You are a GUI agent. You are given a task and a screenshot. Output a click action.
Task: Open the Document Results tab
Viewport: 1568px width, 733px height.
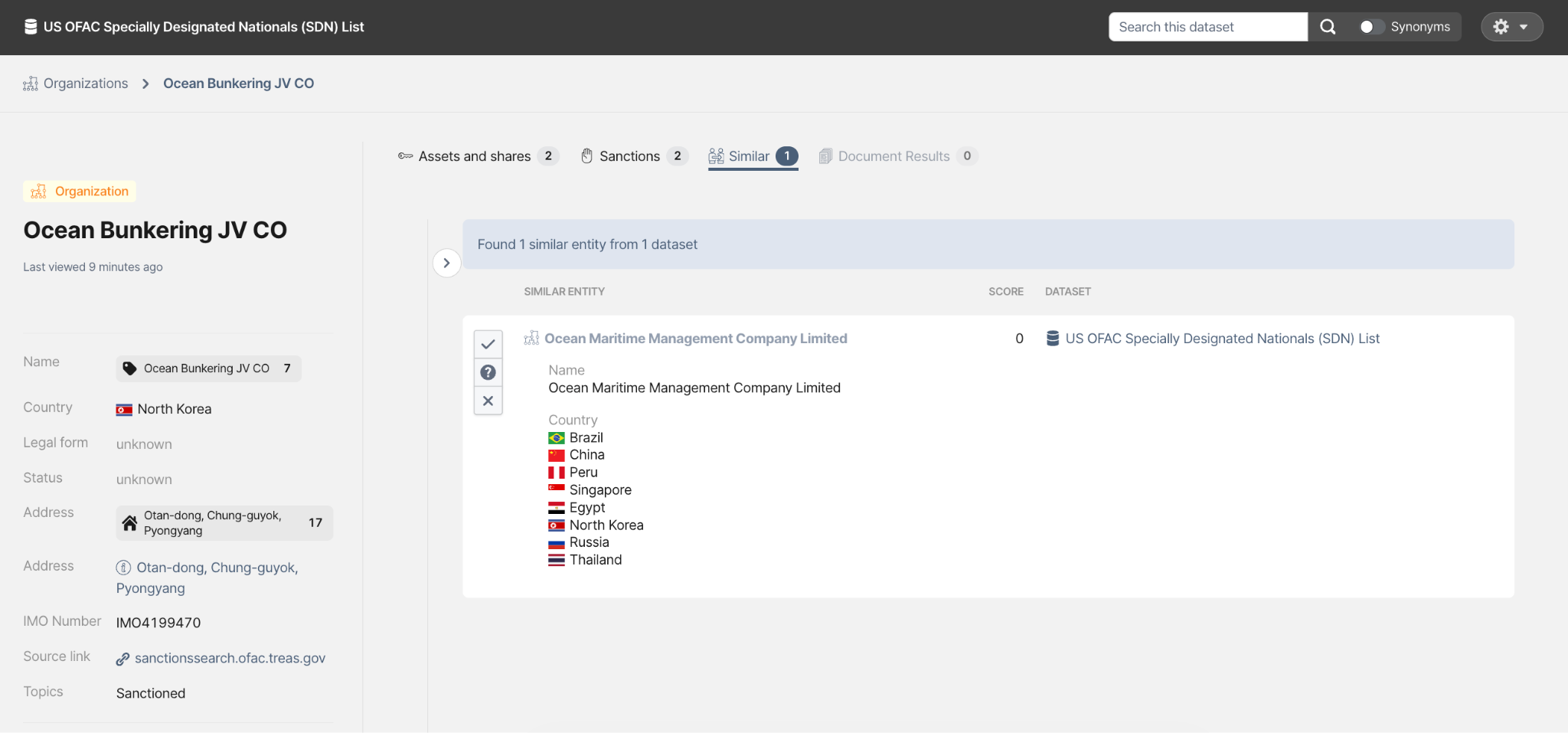coord(898,156)
